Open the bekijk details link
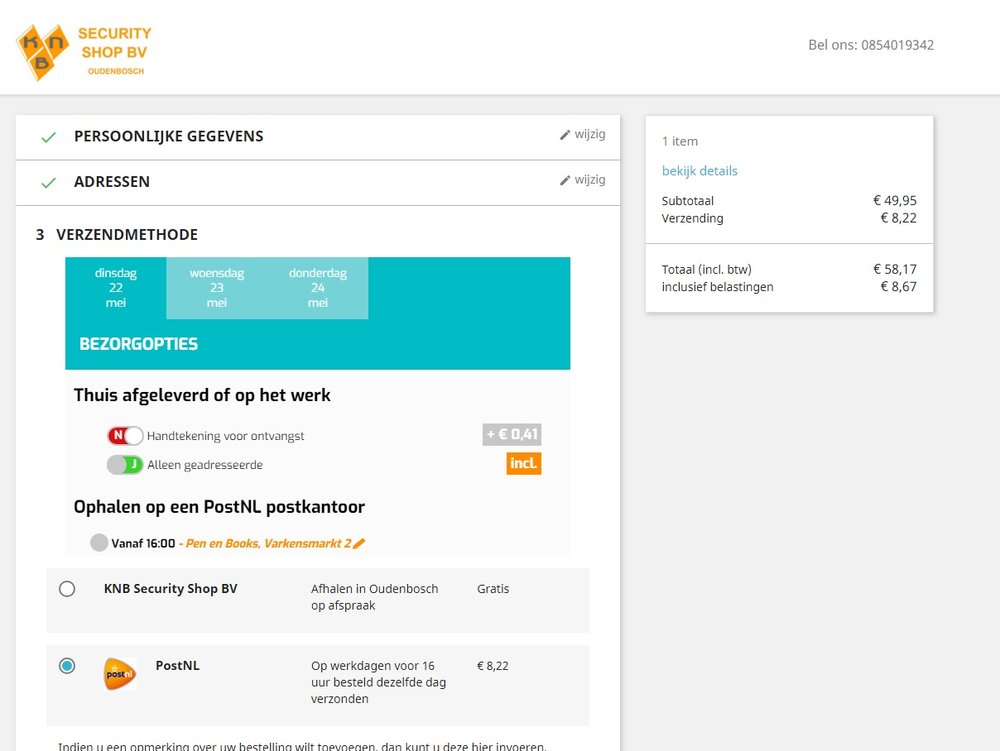Viewport: 1000px width, 751px height. (x=699, y=170)
